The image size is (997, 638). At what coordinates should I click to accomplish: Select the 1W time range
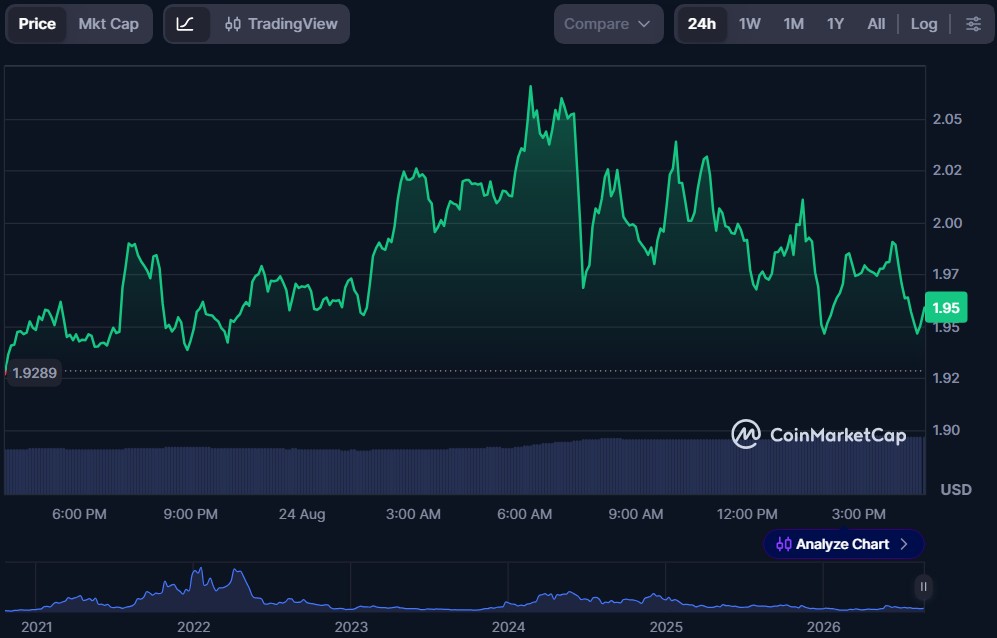750,24
